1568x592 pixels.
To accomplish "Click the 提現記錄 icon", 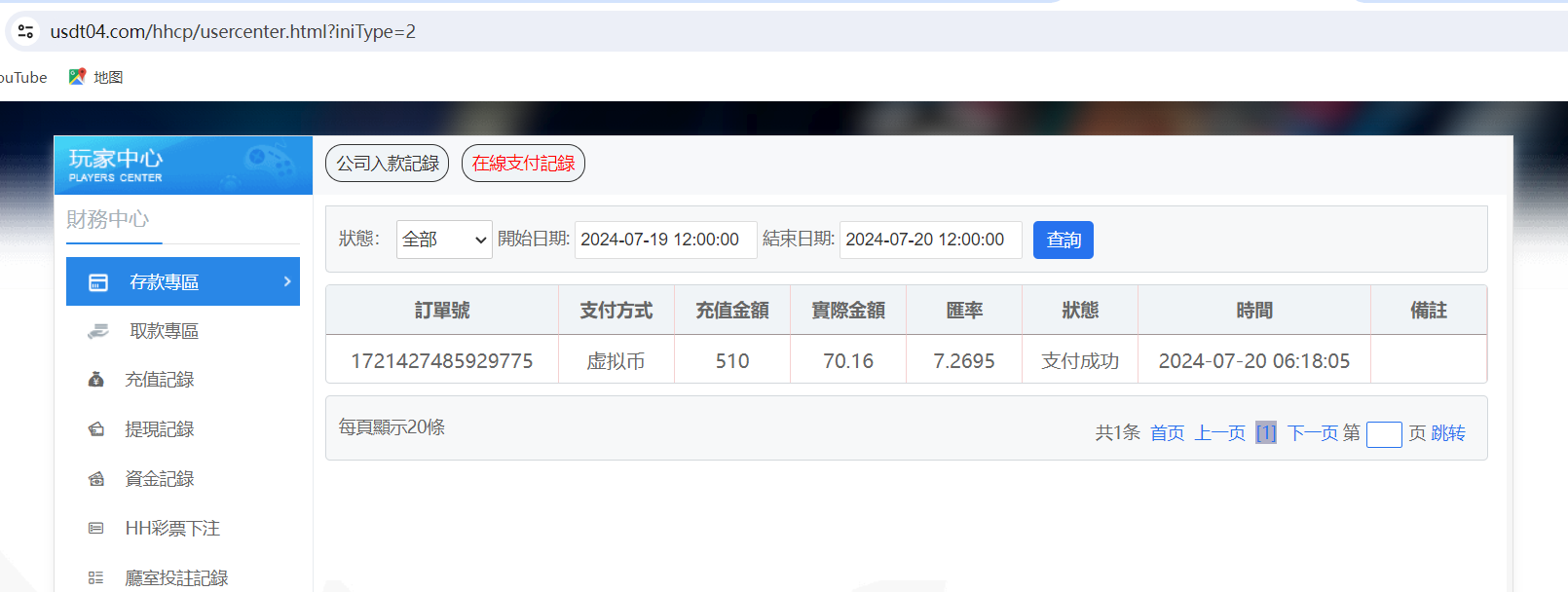I will (96, 429).
